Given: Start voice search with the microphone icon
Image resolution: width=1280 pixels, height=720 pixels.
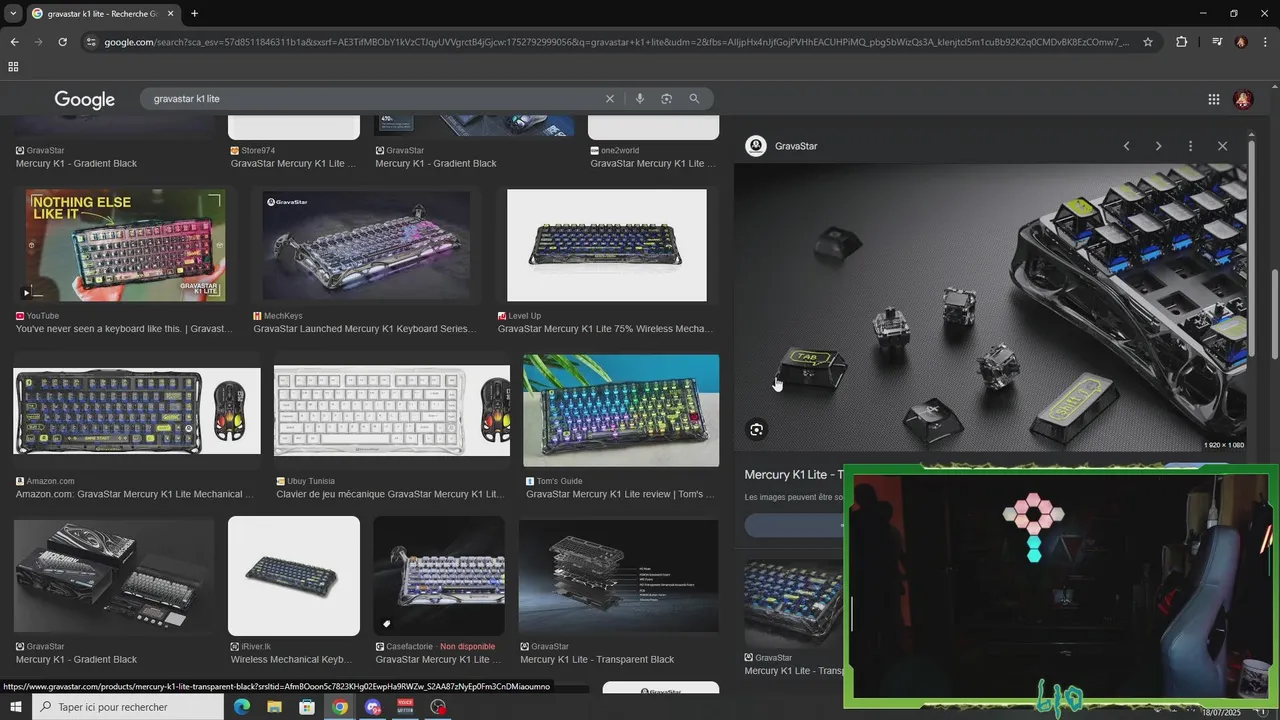Looking at the screenshot, I should pyautogui.click(x=639, y=99).
